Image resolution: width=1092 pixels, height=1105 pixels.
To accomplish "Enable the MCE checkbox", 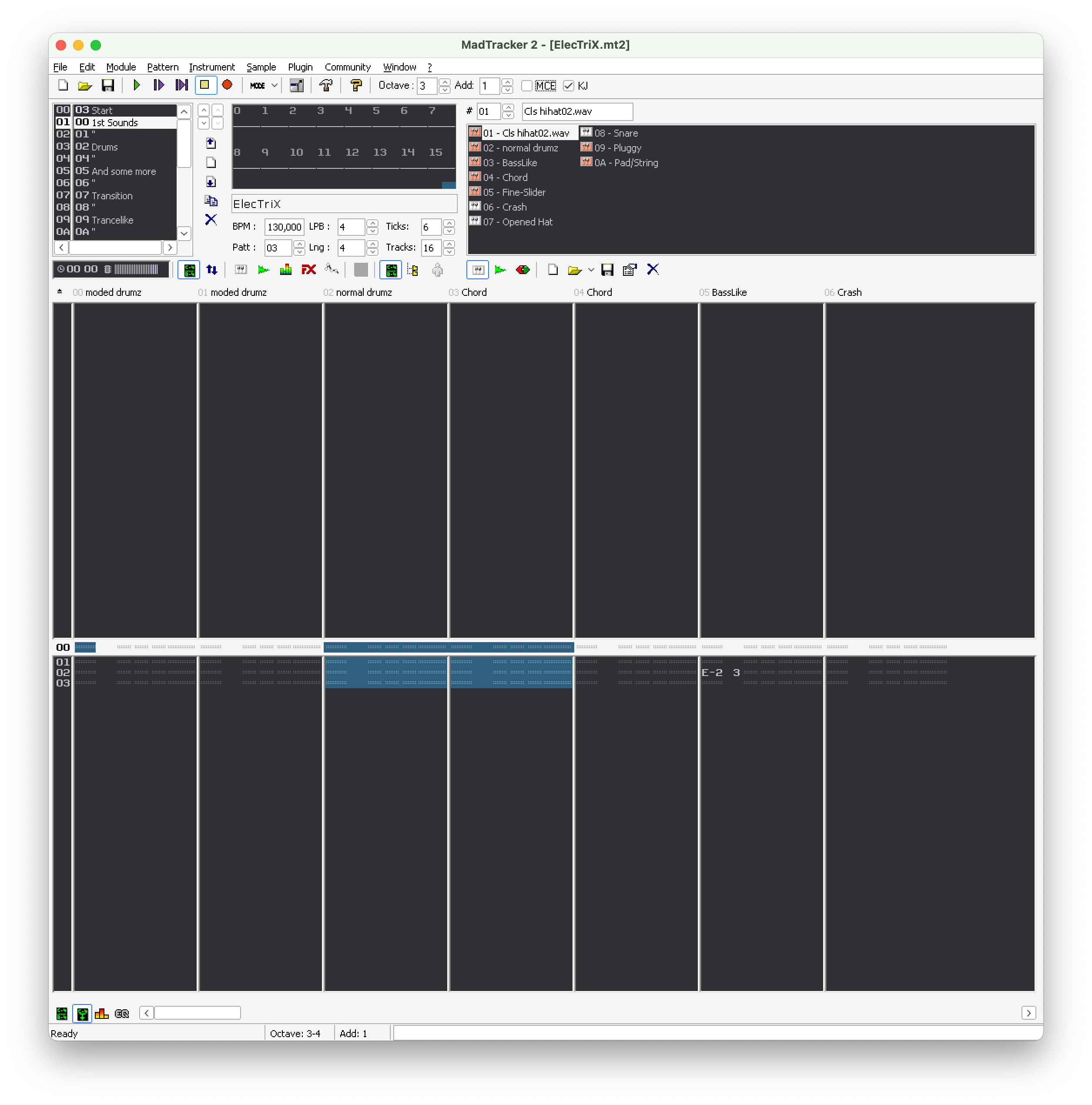I will tap(527, 86).
